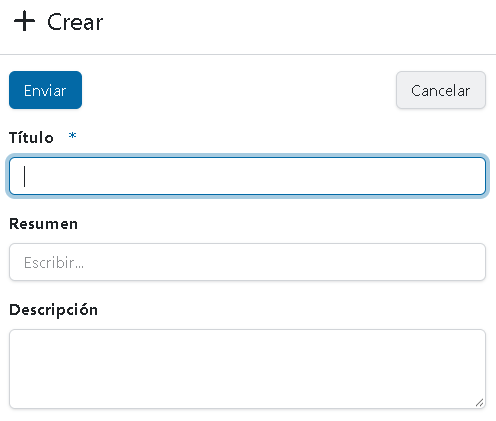Image resolution: width=496 pixels, height=421 pixels.
Task: Click the right end of the Título input
Action: tap(473, 176)
